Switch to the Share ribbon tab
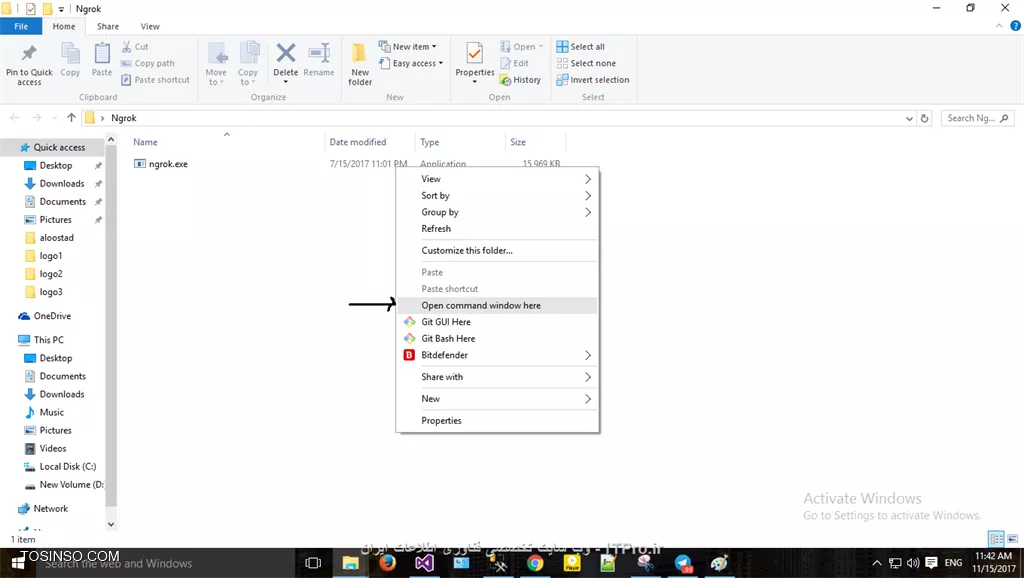Screen dimensions: 1024x578 [108, 26]
